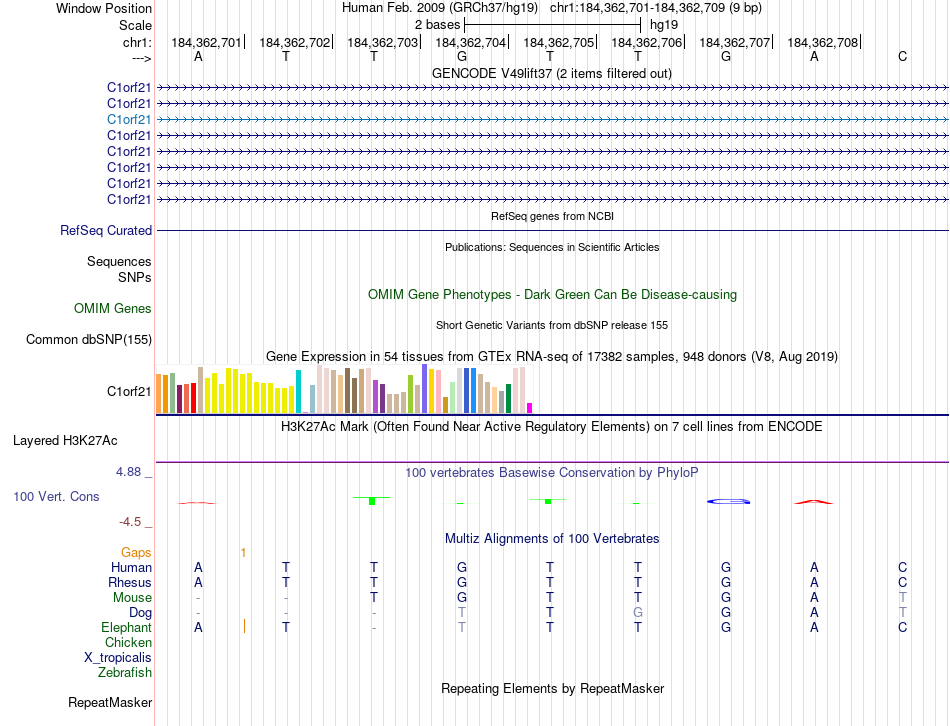
Task: Open the RefSeq Curated track label
Action: pos(106,230)
